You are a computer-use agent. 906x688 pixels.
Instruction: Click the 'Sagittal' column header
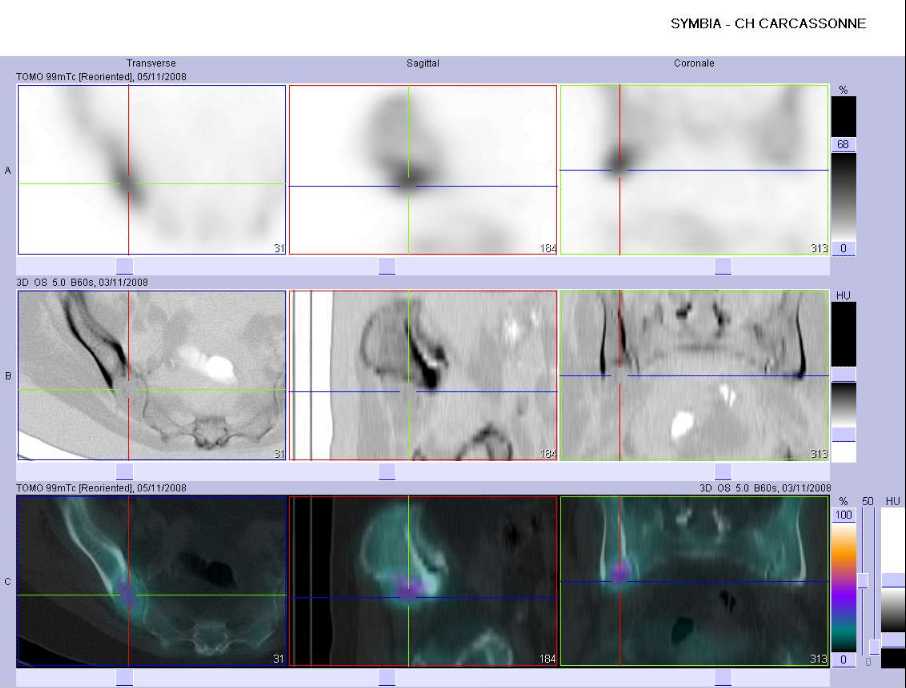[423, 64]
